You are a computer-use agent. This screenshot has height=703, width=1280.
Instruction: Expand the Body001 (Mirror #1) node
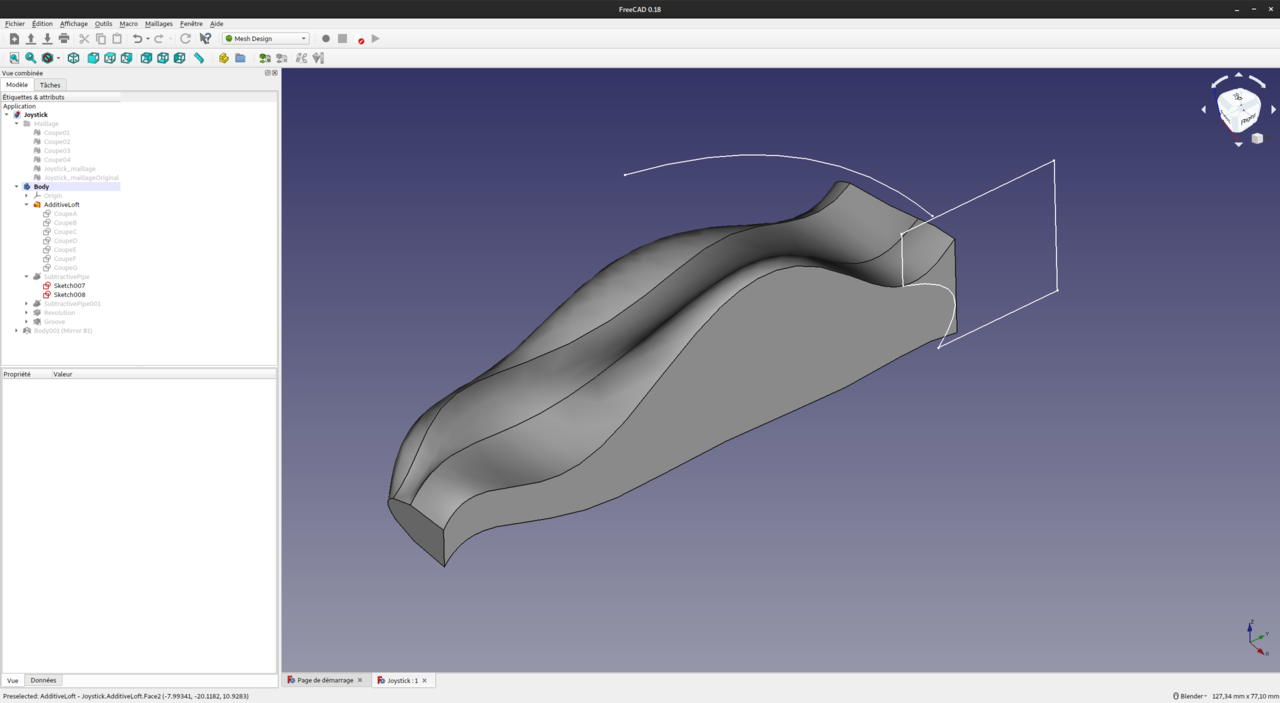click(17, 331)
